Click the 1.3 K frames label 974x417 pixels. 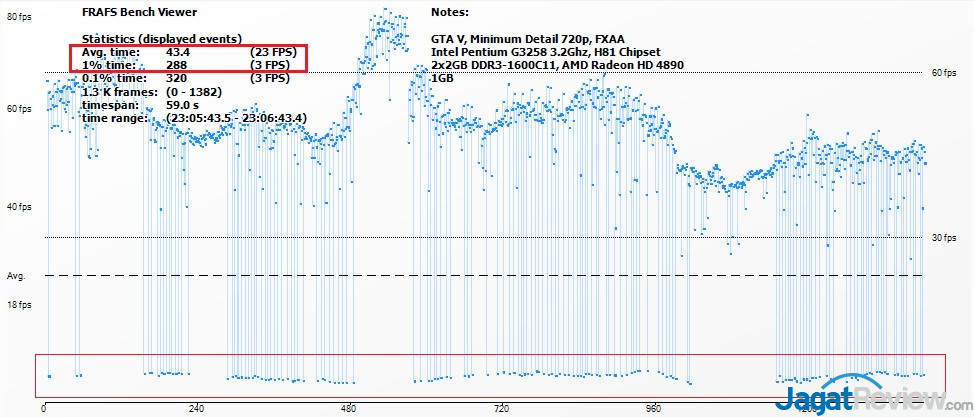(x=115, y=91)
